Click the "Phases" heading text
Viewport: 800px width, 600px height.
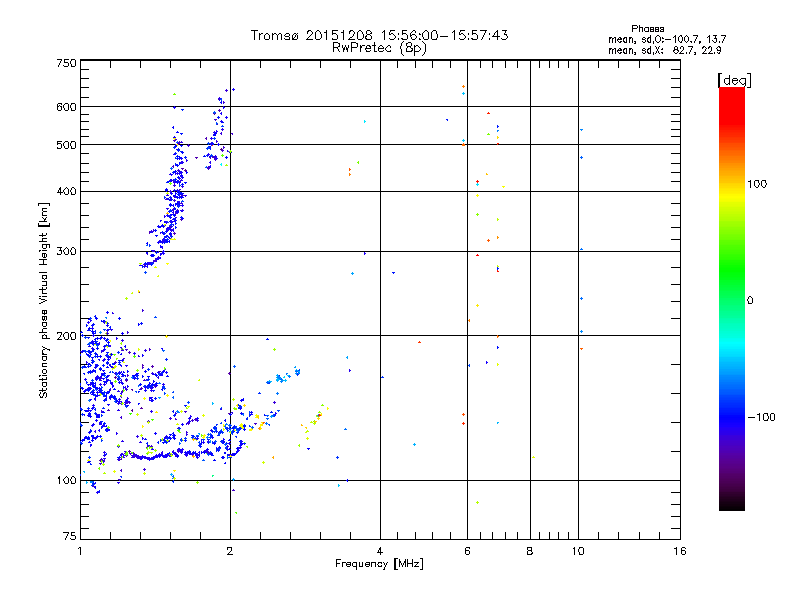pos(647,29)
